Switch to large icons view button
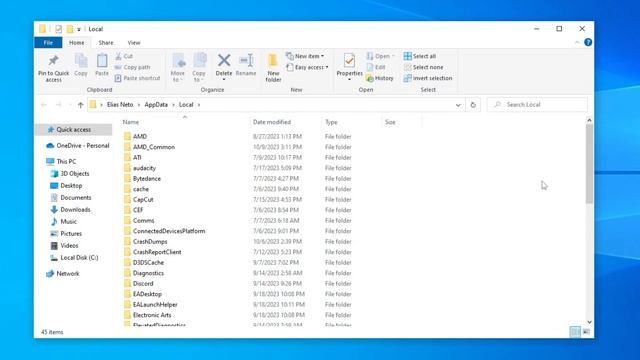 [586, 332]
